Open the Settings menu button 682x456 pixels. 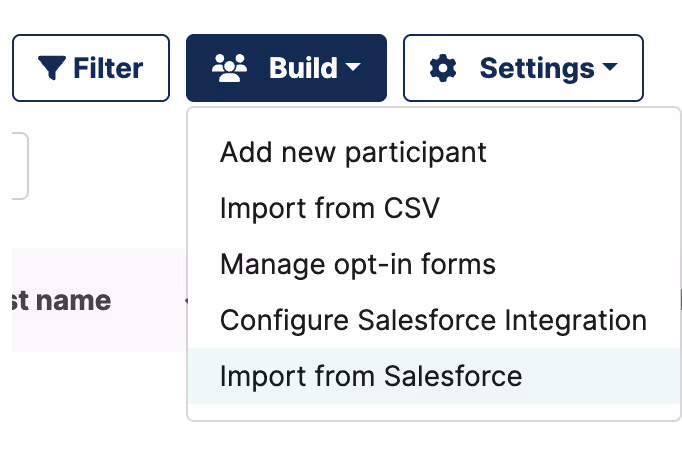pos(522,68)
